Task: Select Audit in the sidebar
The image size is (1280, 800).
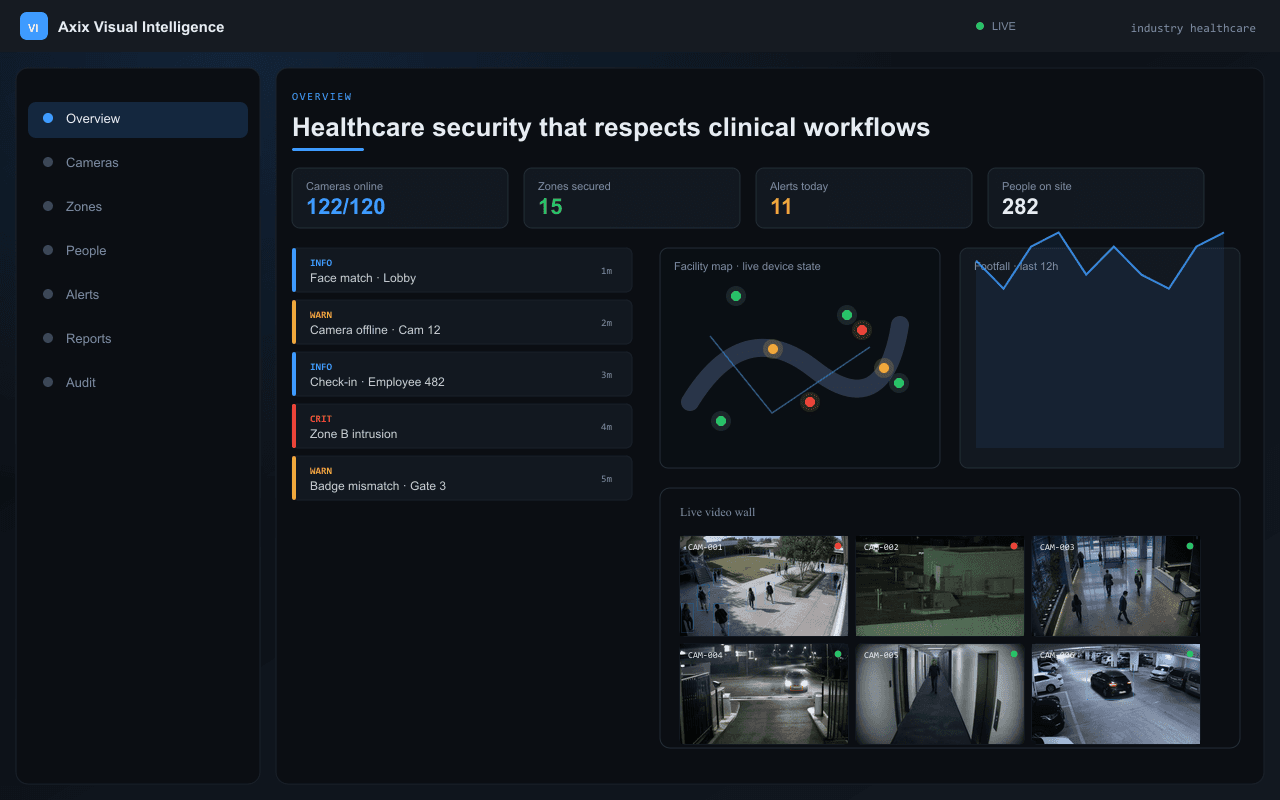Action: (138, 383)
